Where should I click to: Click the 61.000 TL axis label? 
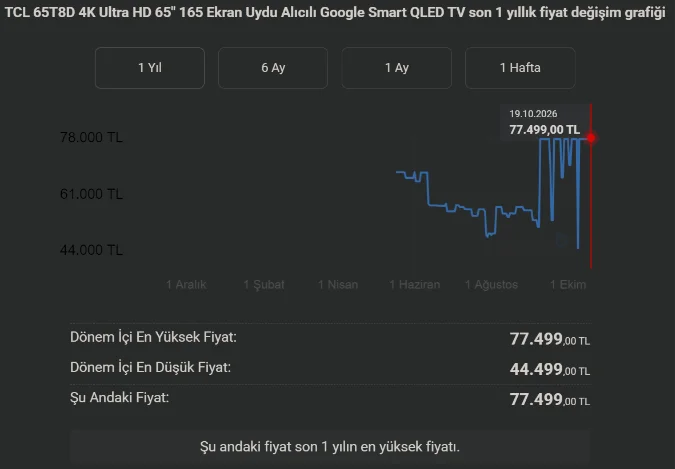pyautogui.click(x=91, y=194)
